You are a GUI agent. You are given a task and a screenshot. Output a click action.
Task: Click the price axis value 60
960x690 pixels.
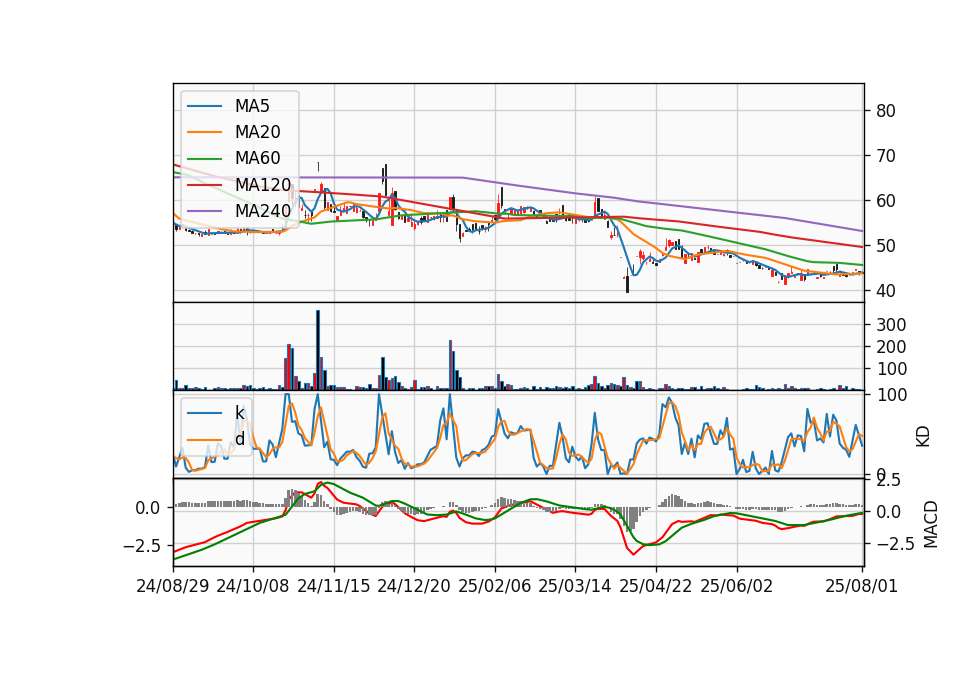(886, 201)
